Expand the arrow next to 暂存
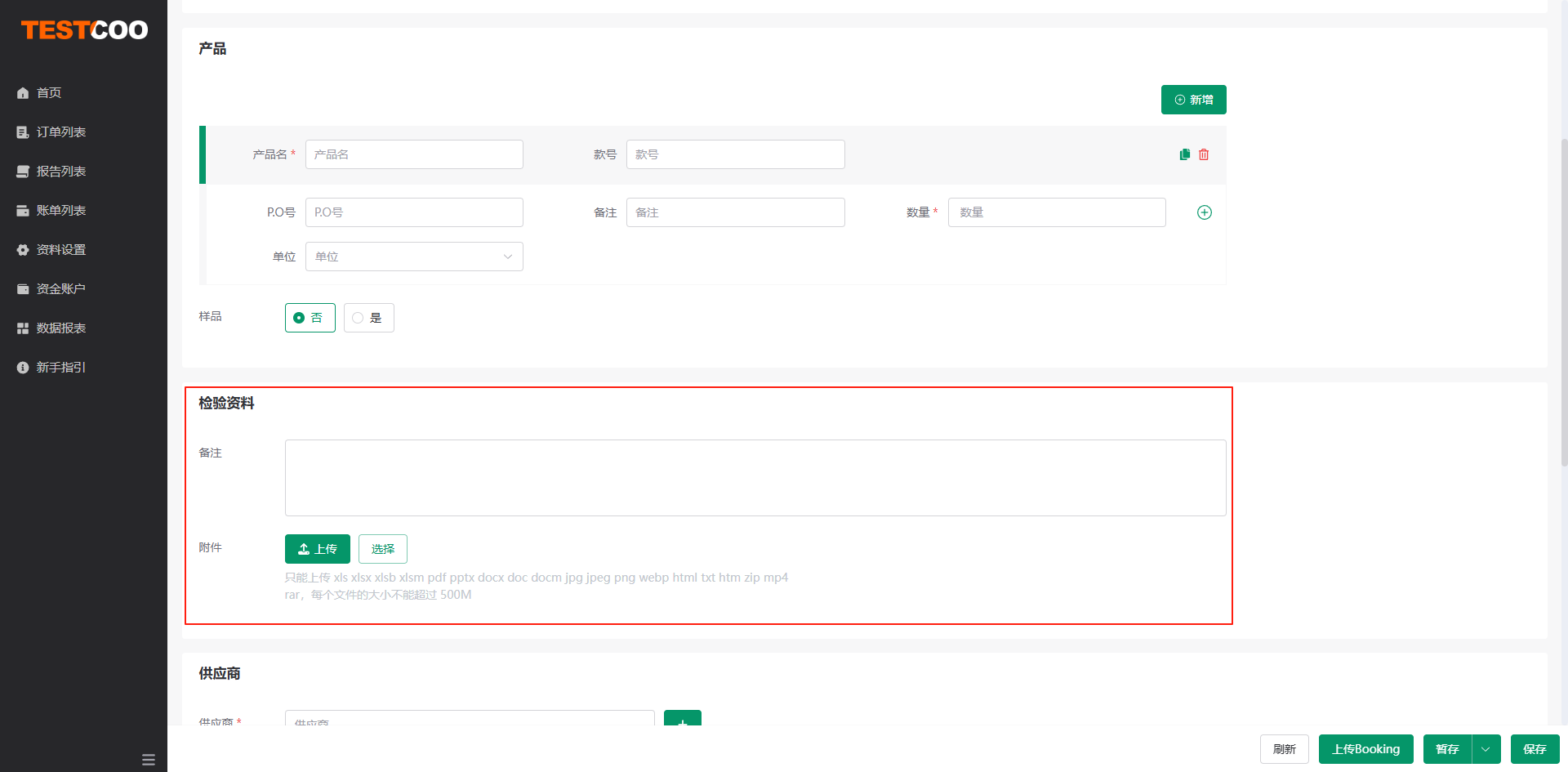The height and width of the screenshot is (772, 1568). tap(1486, 749)
